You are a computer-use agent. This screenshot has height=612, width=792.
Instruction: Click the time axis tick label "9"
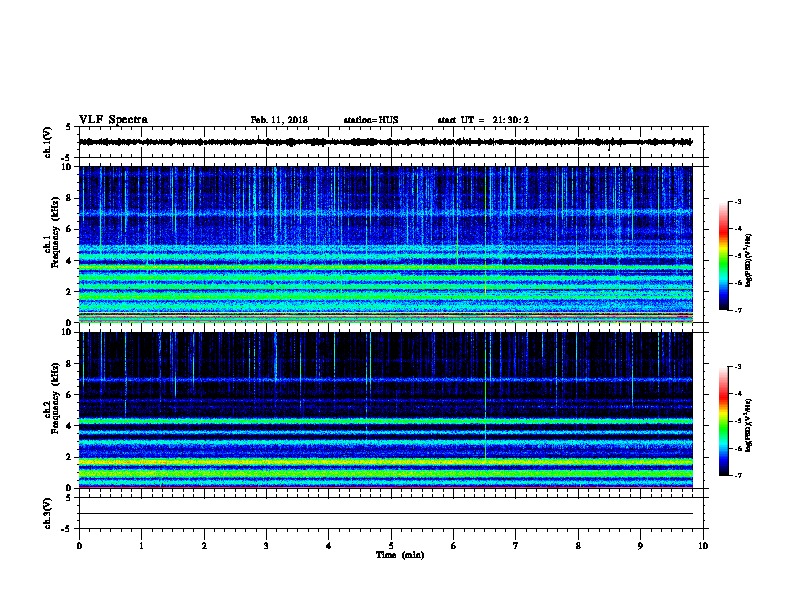pyautogui.click(x=640, y=546)
